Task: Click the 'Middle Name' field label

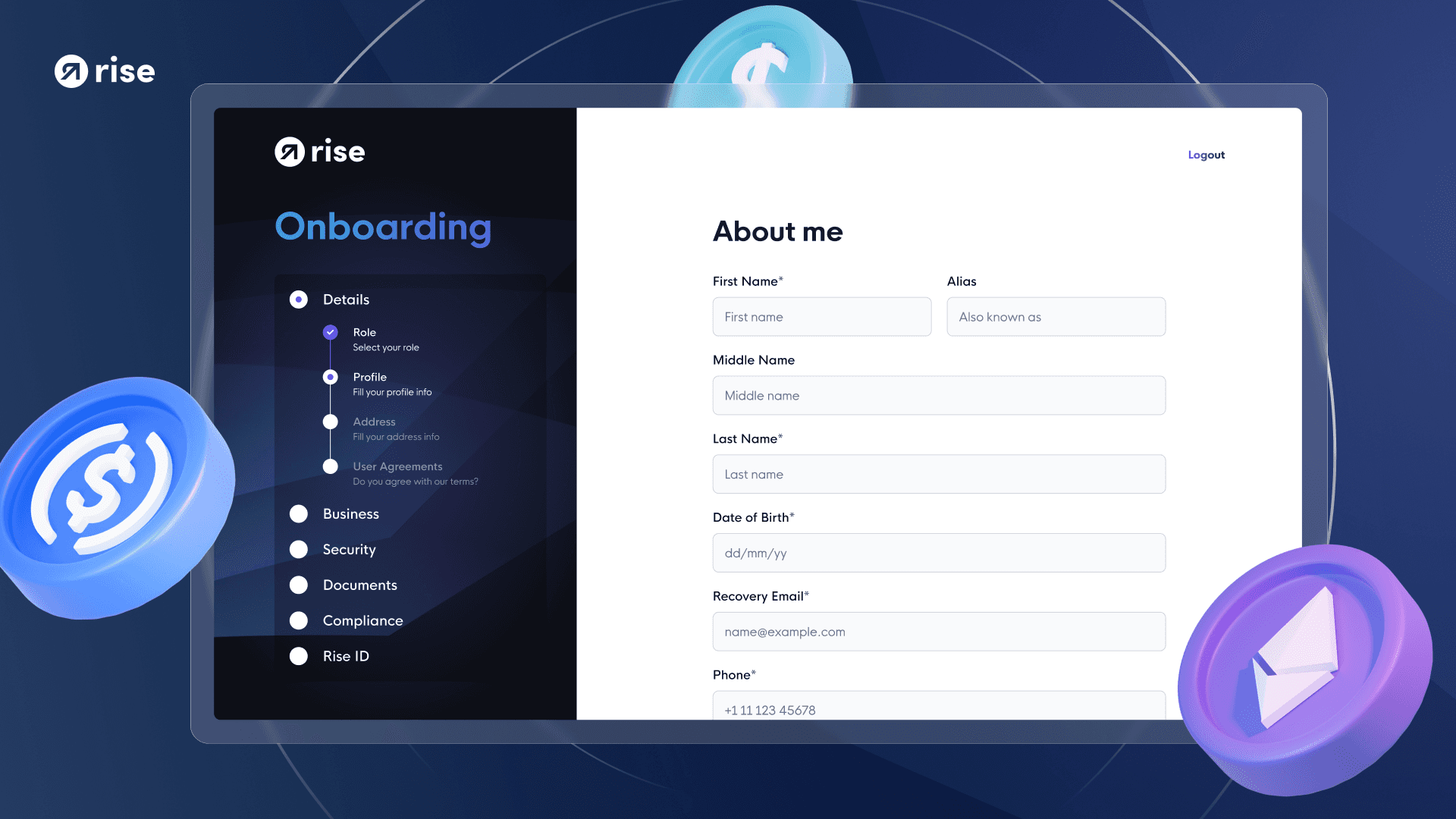Action: pos(754,360)
